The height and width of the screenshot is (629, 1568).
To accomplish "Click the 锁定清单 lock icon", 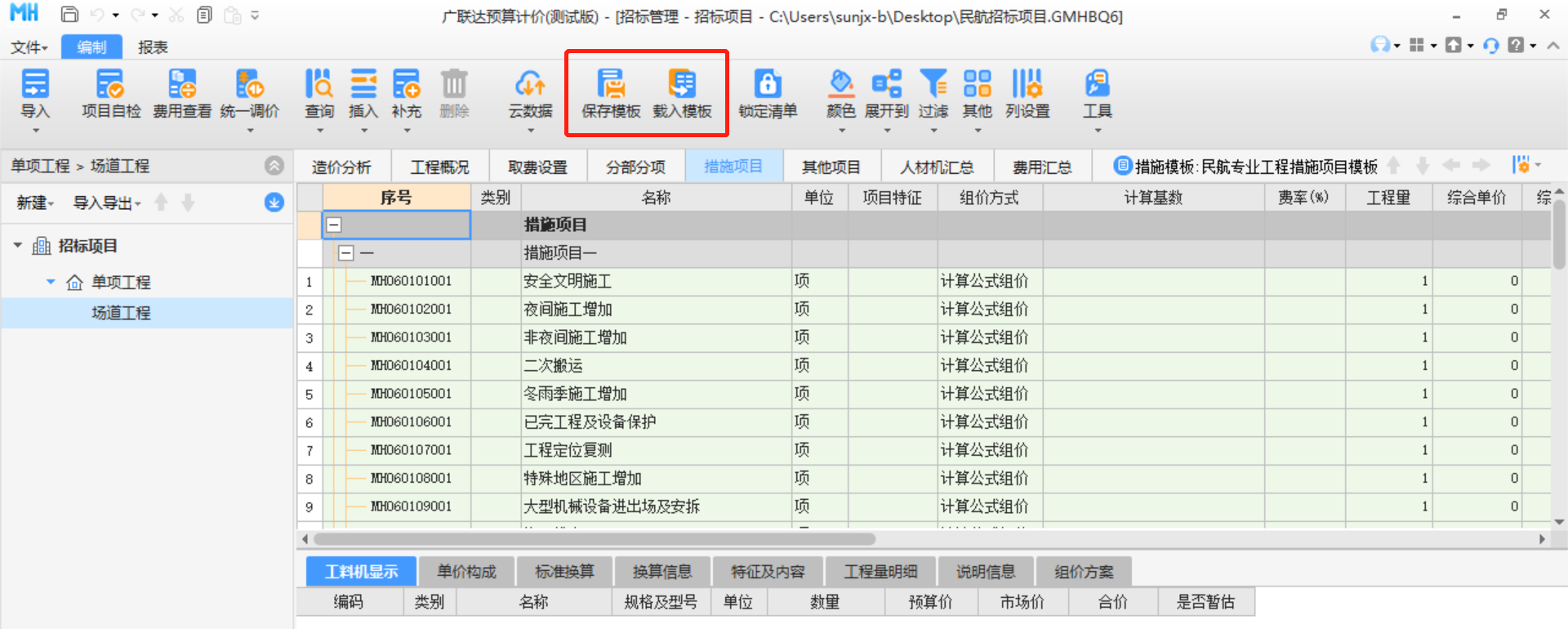I will 767,85.
